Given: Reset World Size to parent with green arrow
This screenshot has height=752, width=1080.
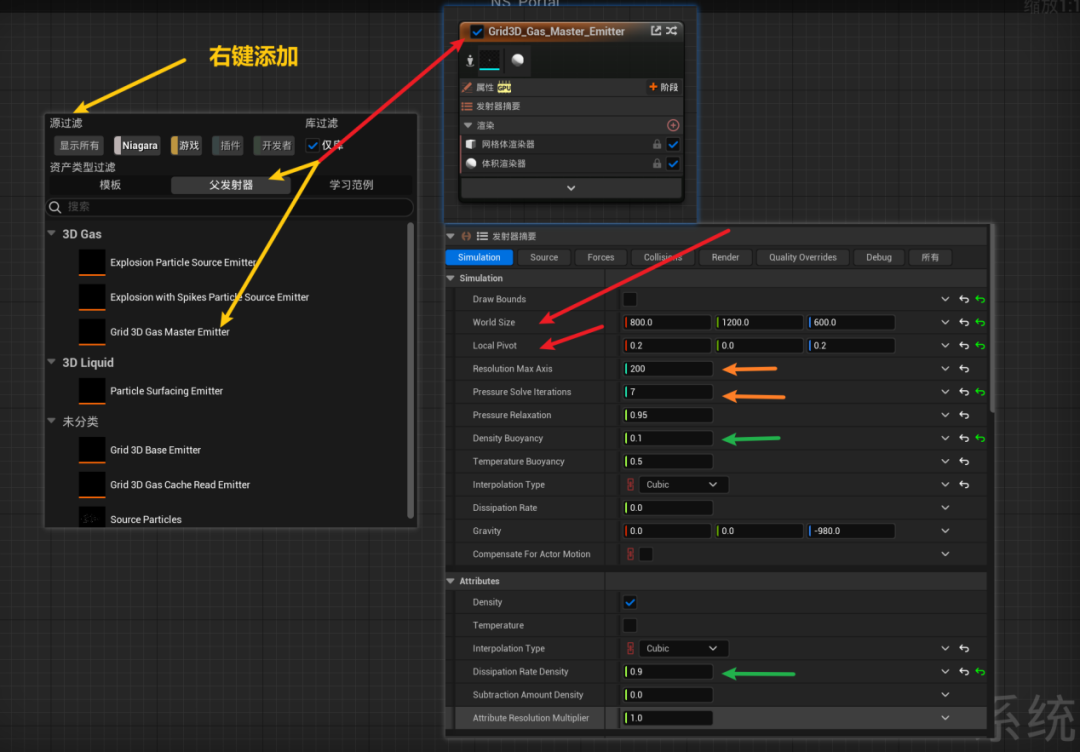Looking at the screenshot, I should click(x=980, y=322).
